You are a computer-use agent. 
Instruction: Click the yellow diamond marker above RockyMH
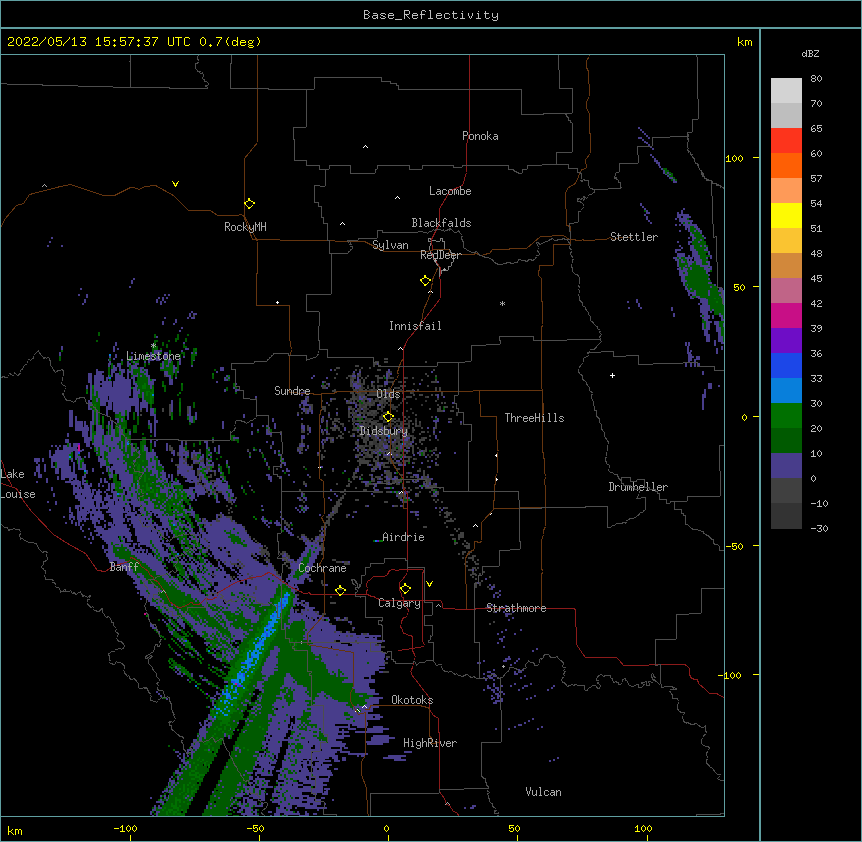pos(250,204)
